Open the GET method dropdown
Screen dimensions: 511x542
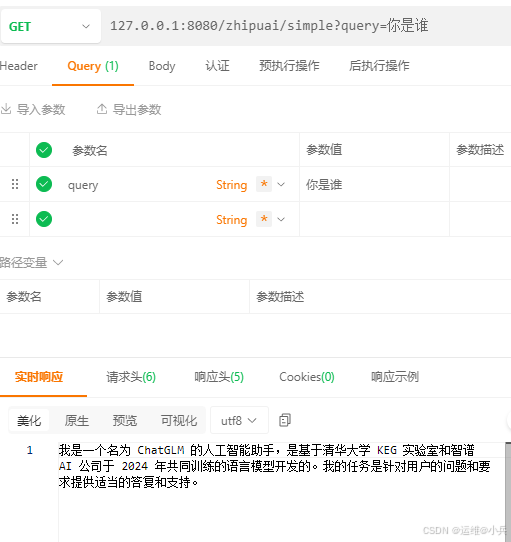[51, 26]
